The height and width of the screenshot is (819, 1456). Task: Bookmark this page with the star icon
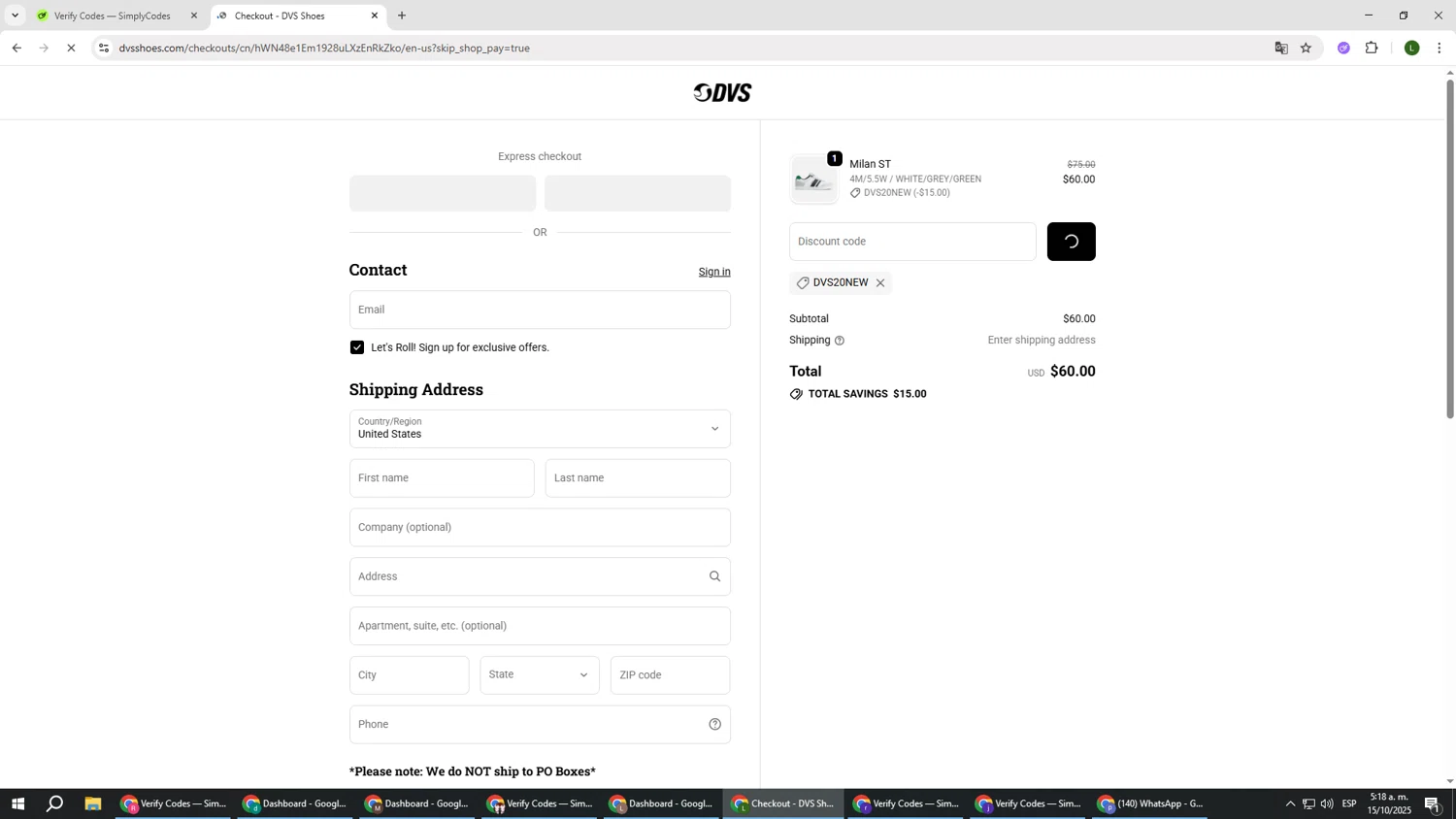(1307, 48)
